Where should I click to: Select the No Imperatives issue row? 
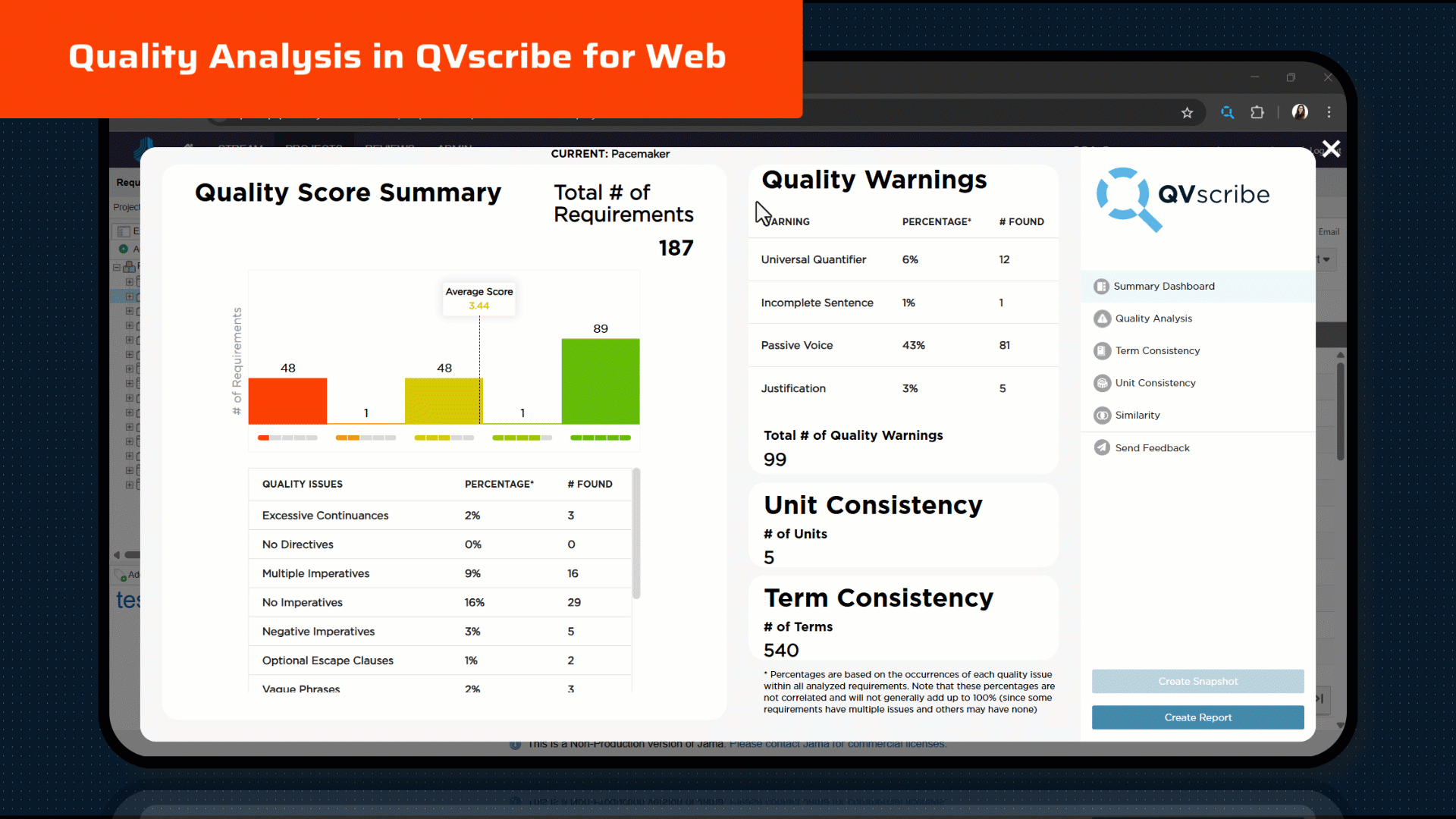(440, 603)
